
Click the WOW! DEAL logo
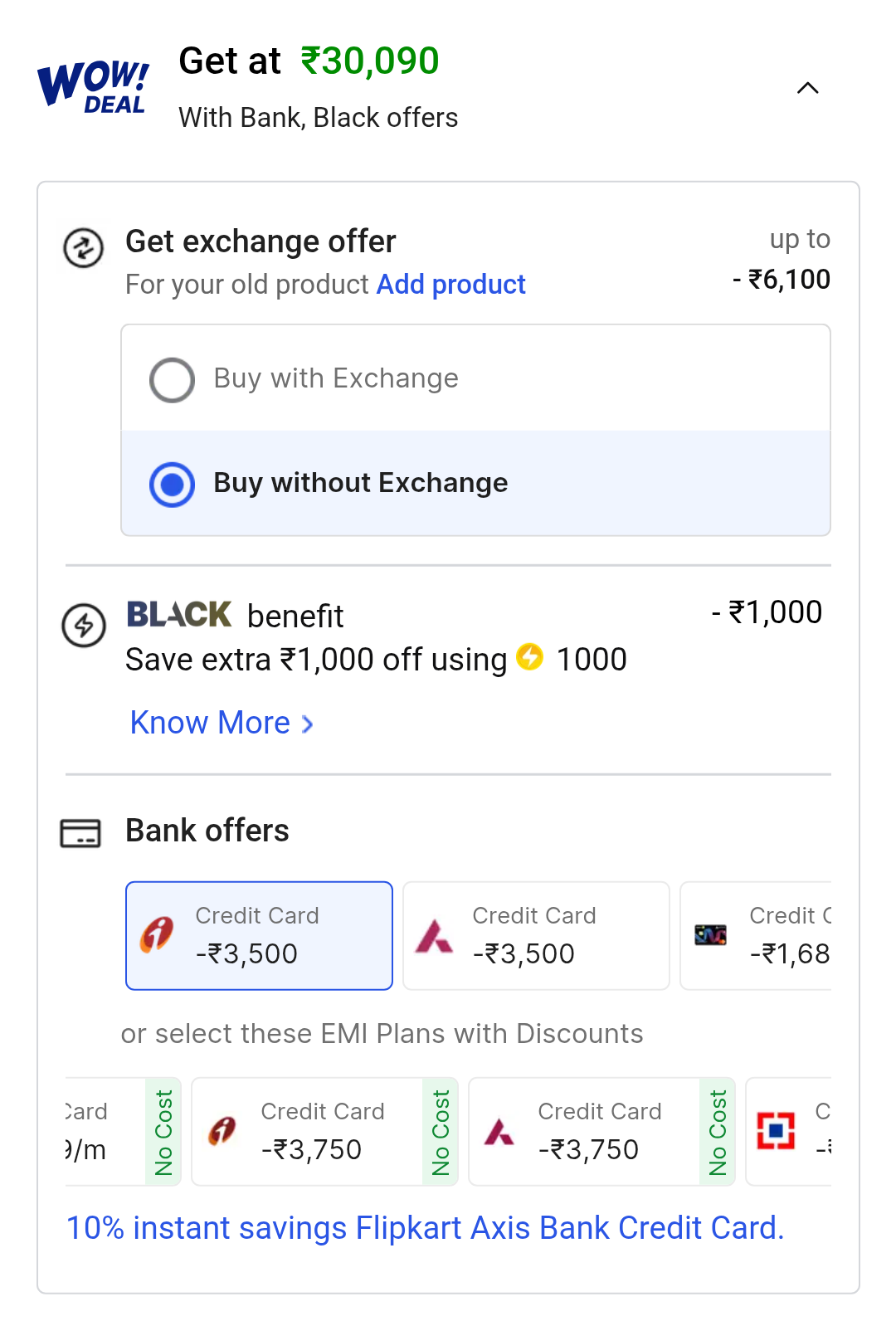tap(93, 87)
